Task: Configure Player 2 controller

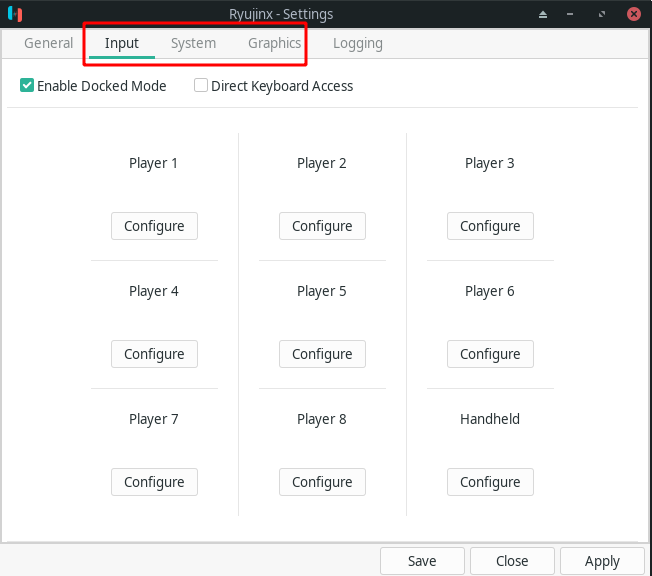Action: click(x=322, y=226)
